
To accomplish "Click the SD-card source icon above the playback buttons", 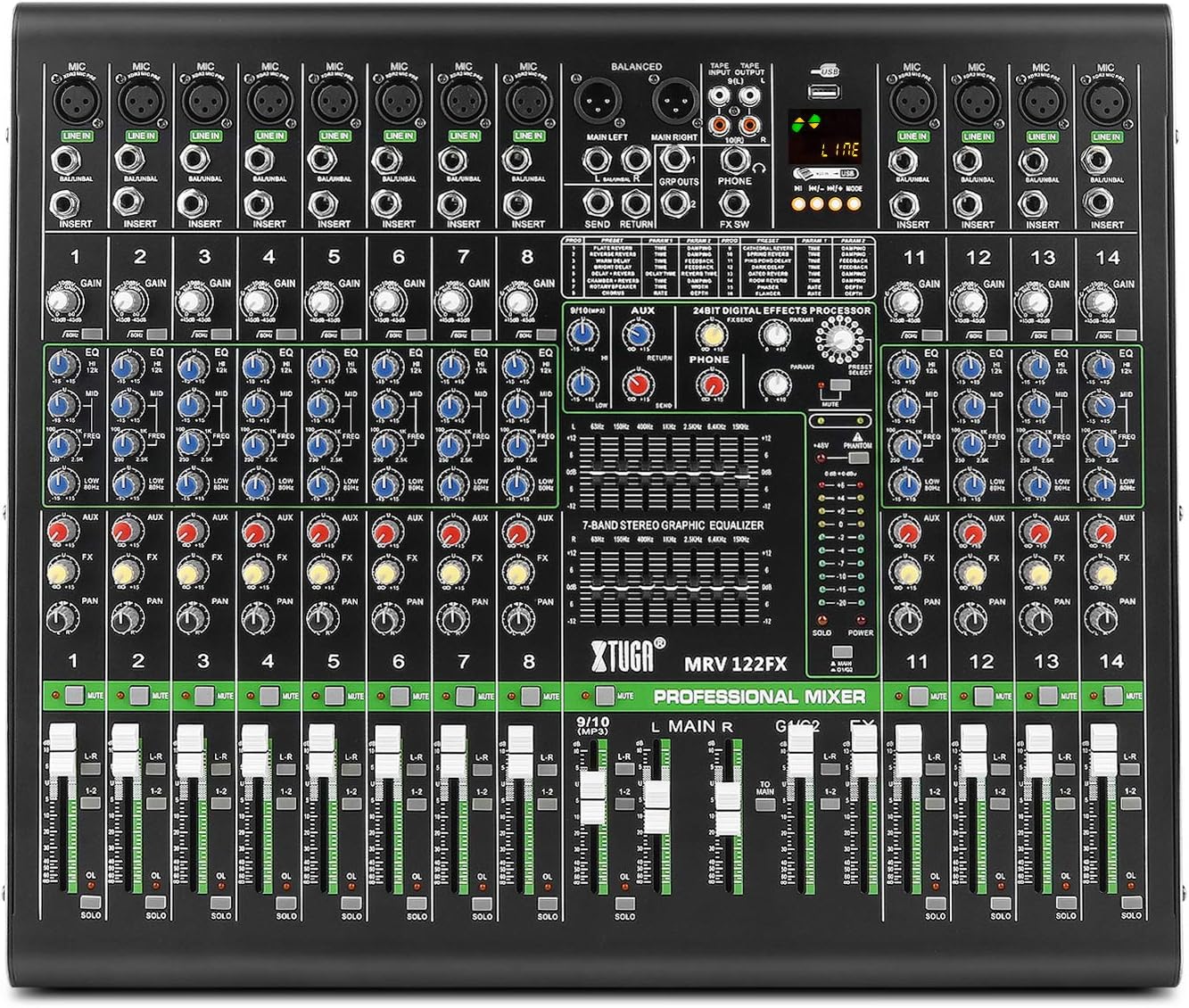I will point(805,174).
